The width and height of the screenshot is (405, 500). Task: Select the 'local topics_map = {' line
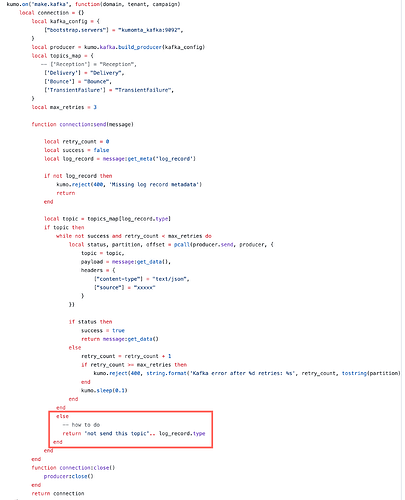tap(62, 56)
